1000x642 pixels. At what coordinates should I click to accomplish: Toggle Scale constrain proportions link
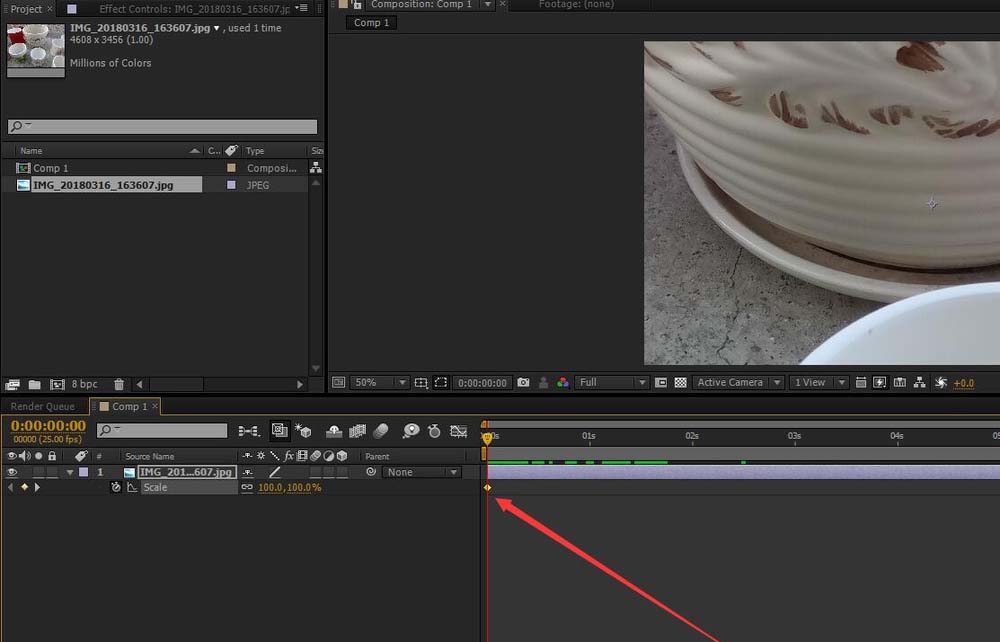247,488
